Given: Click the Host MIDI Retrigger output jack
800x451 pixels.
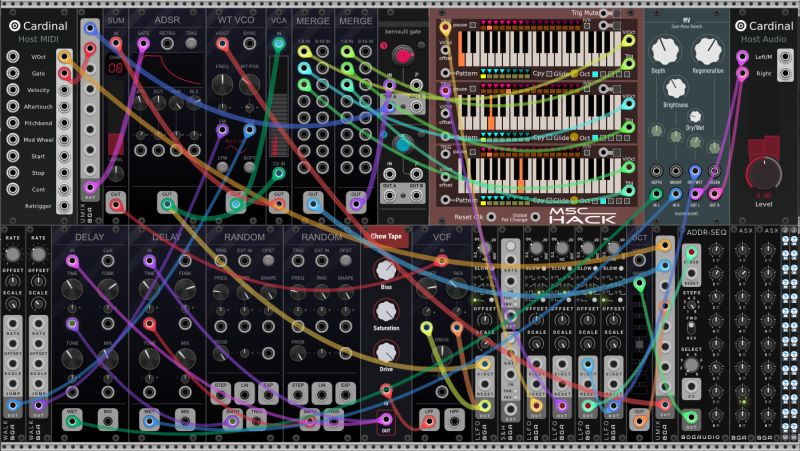Looking at the screenshot, I should point(64,206).
